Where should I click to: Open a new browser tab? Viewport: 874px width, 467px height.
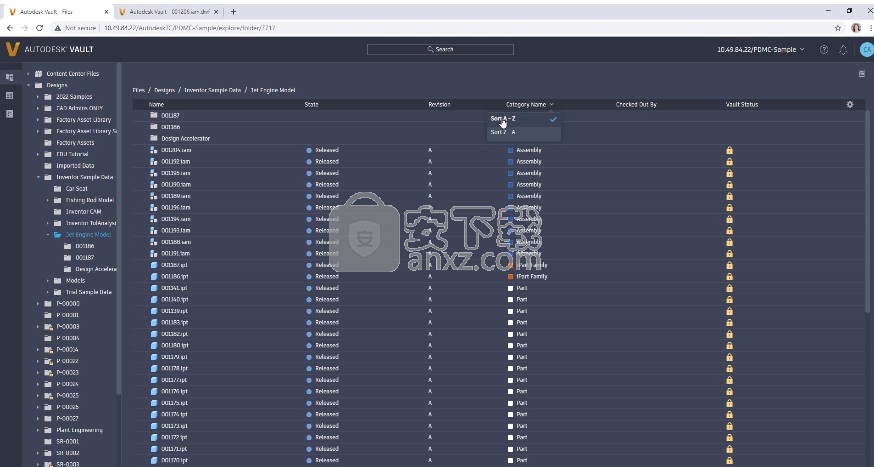click(233, 12)
